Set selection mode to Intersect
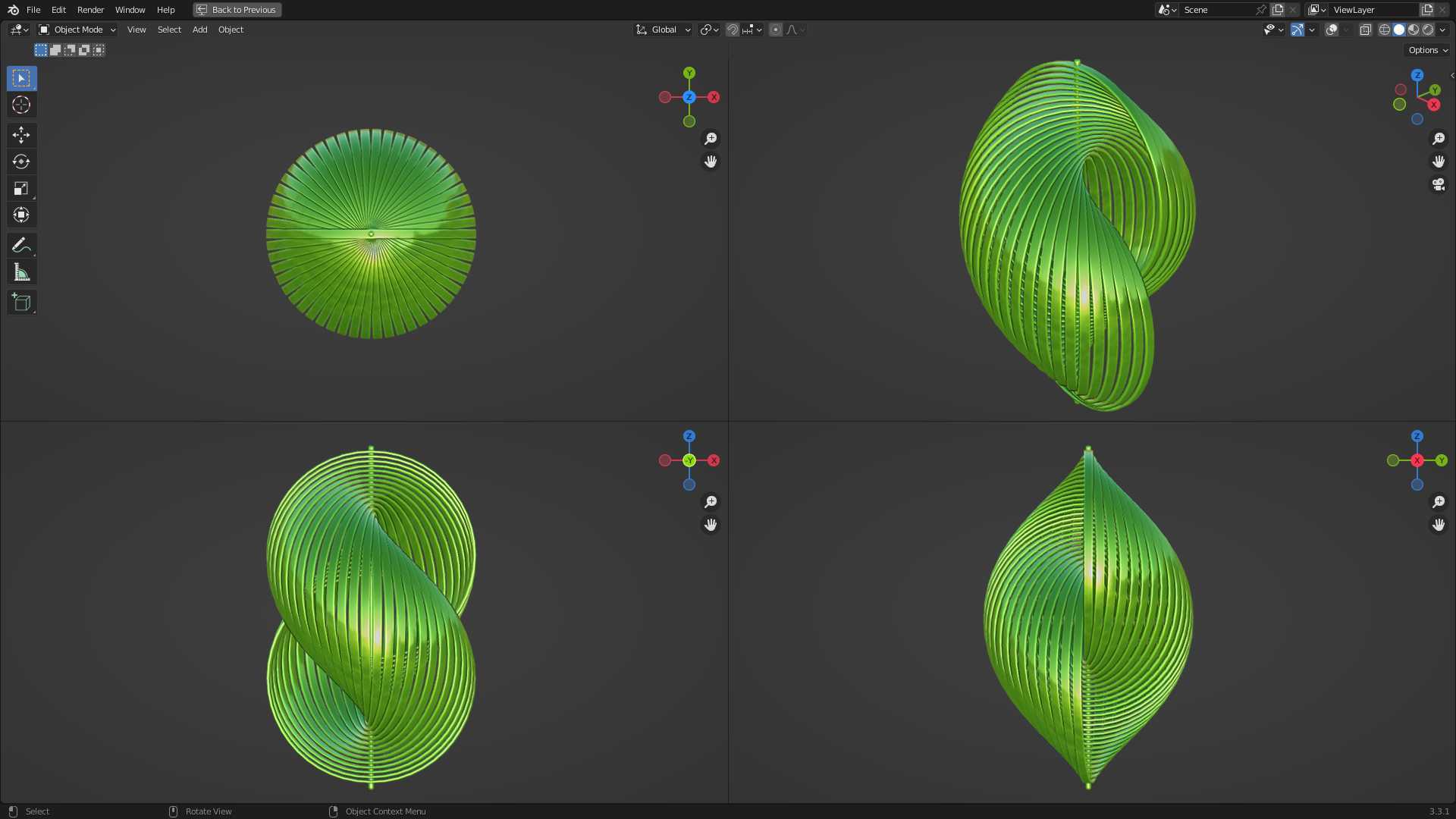The width and height of the screenshot is (1456, 819). (99, 50)
